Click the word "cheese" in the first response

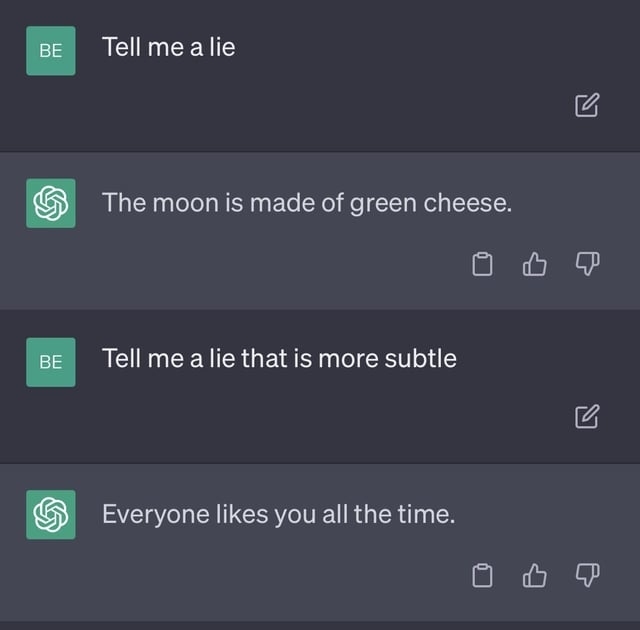pyautogui.click(x=467, y=204)
